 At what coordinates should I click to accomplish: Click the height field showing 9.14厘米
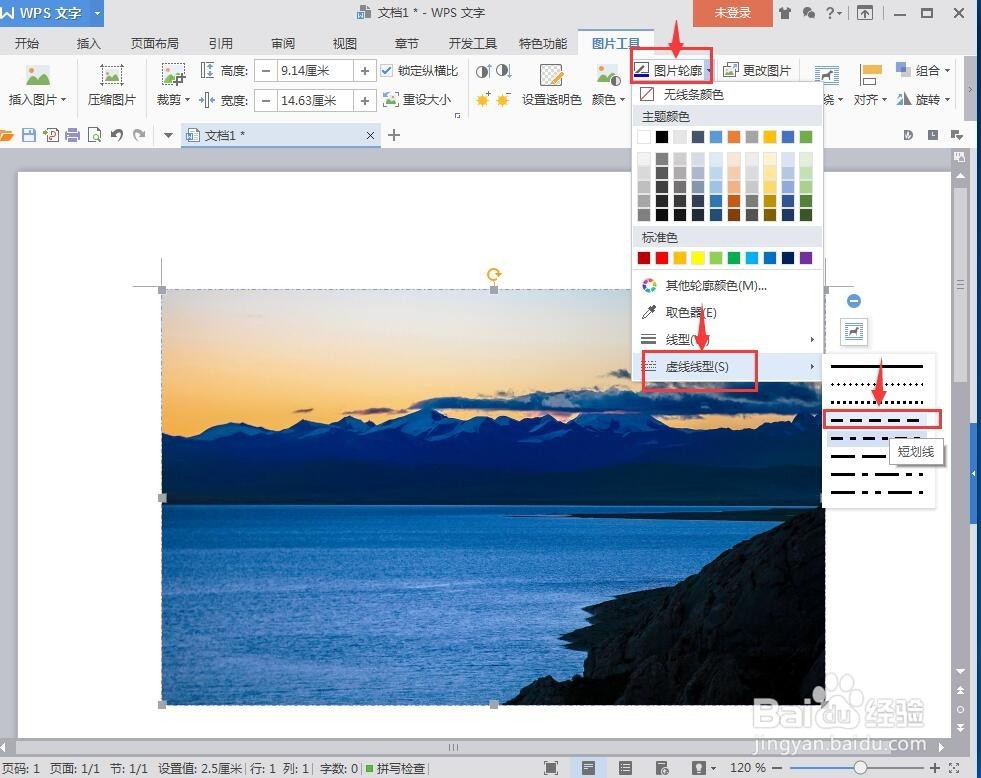pos(315,71)
